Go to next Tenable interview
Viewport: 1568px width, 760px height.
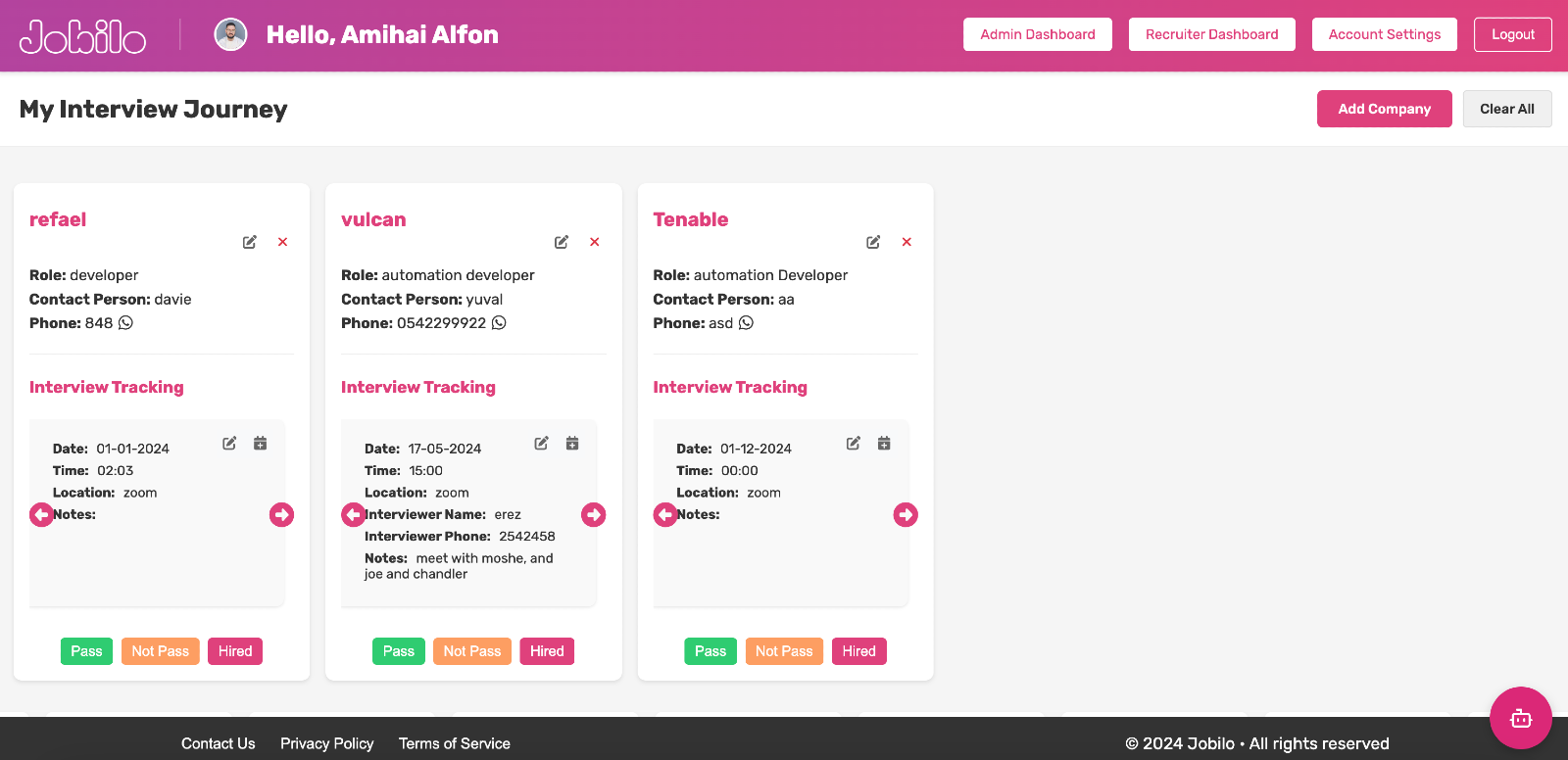click(x=906, y=514)
